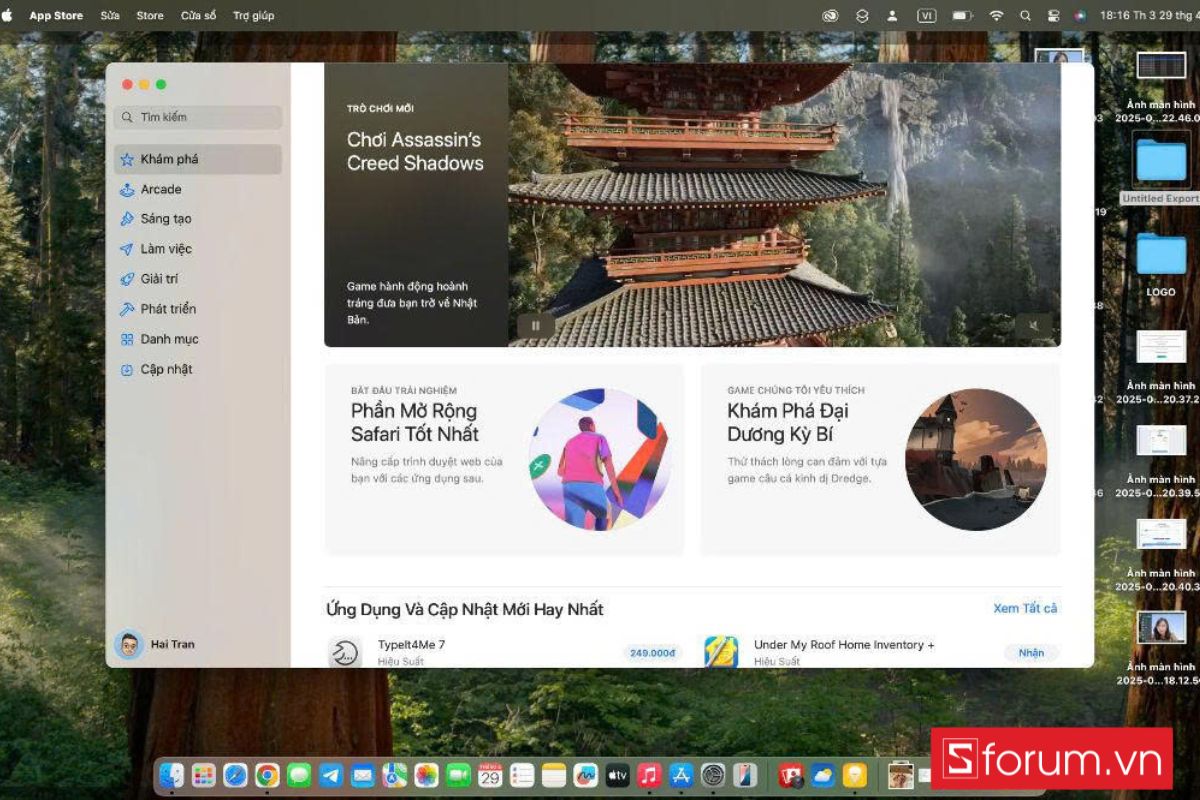Open Danh mục categories list
1200x800 pixels.
pos(198,339)
